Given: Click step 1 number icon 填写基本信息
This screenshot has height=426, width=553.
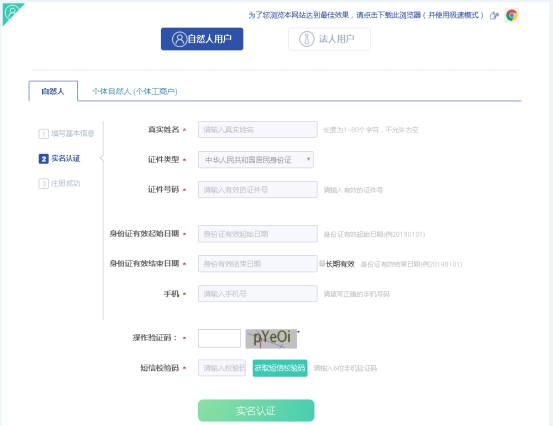Looking at the screenshot, I should click(43, 134).
